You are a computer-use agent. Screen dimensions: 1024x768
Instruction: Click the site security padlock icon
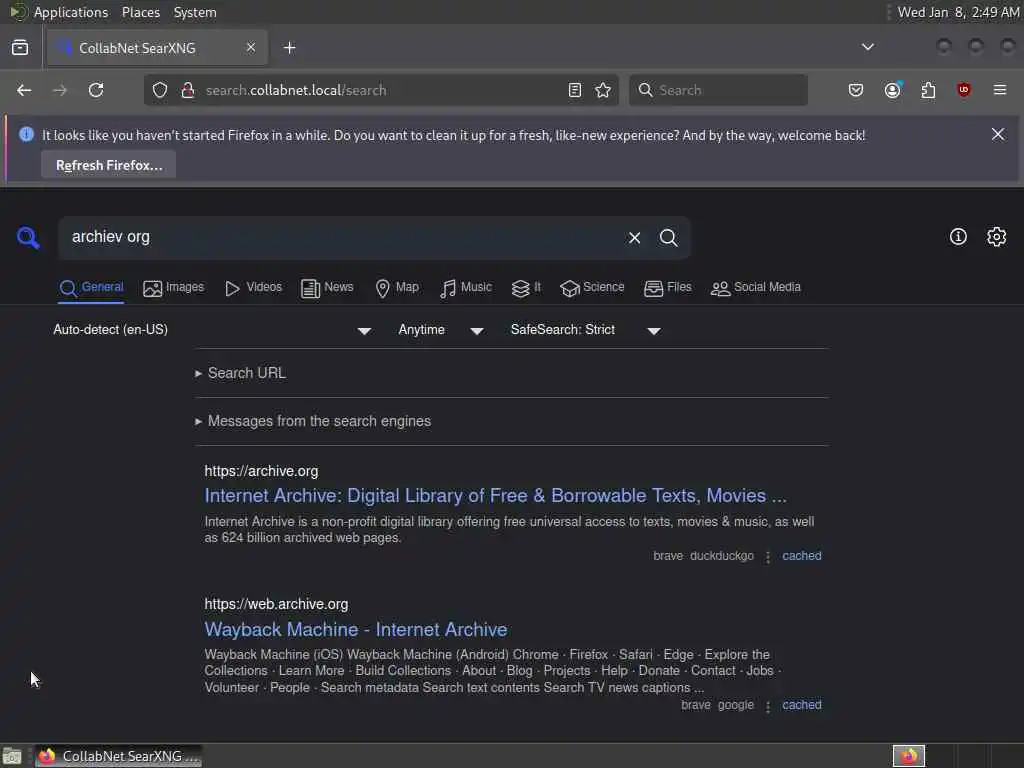(x=188, y=90)
